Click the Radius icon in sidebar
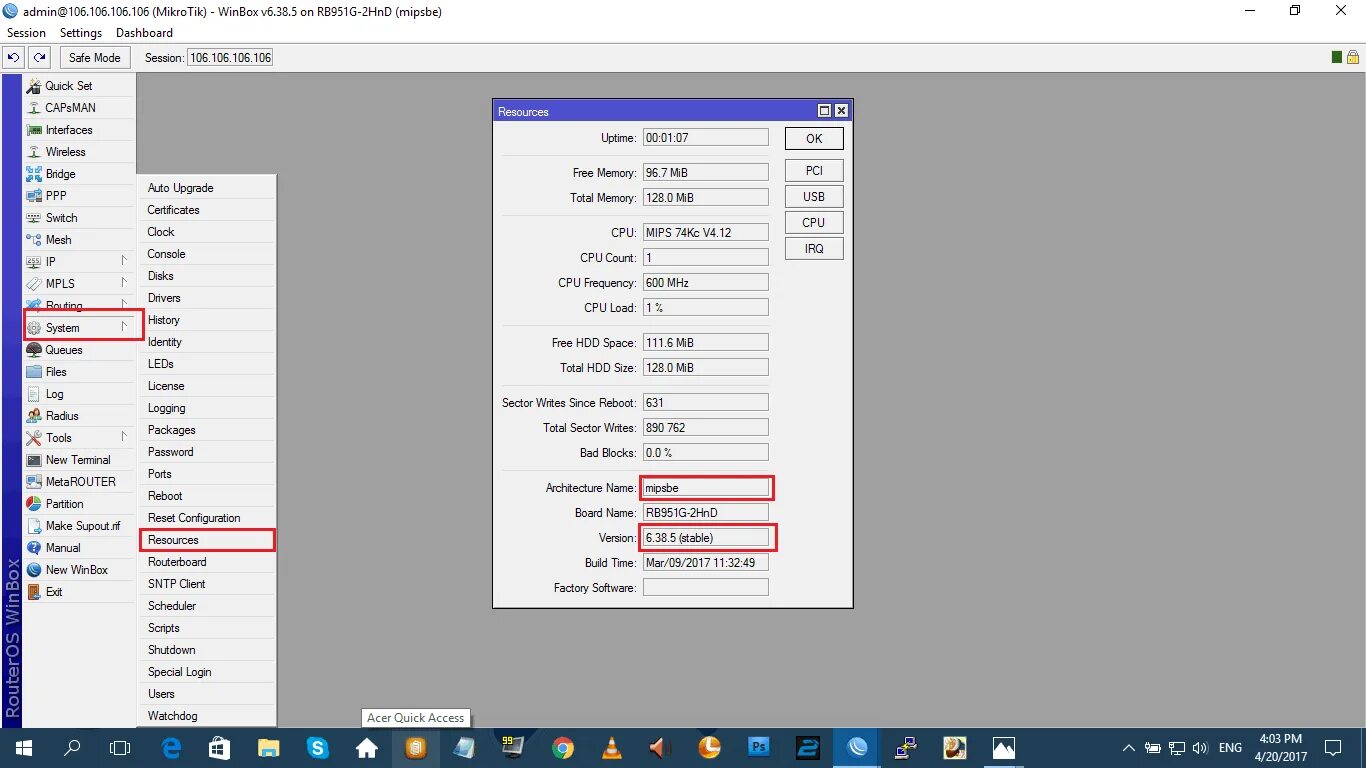The width and height of the screenshot is (1366, 768). pos(34,416)
